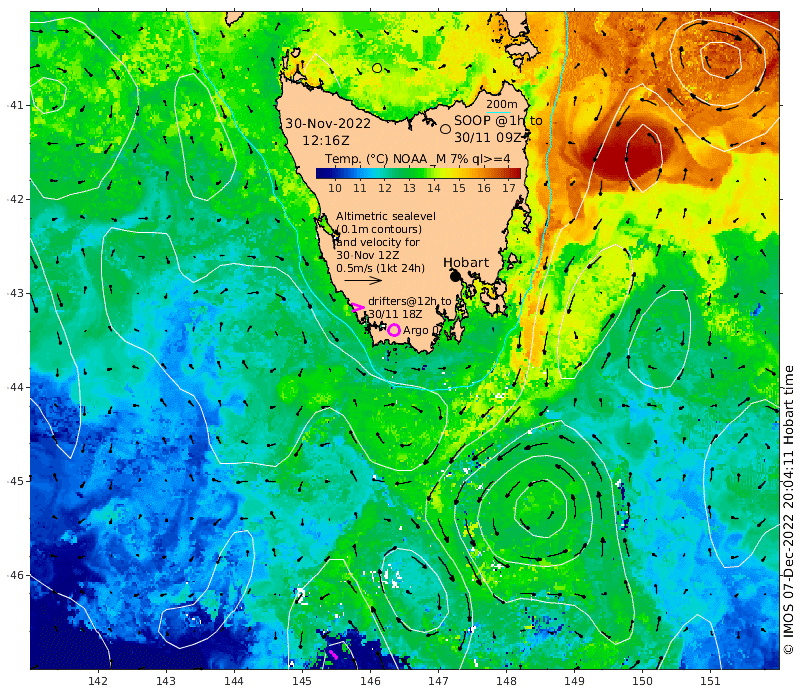
Task: Click the 'Altimetric sealevel' legend text
Action: 386,216
